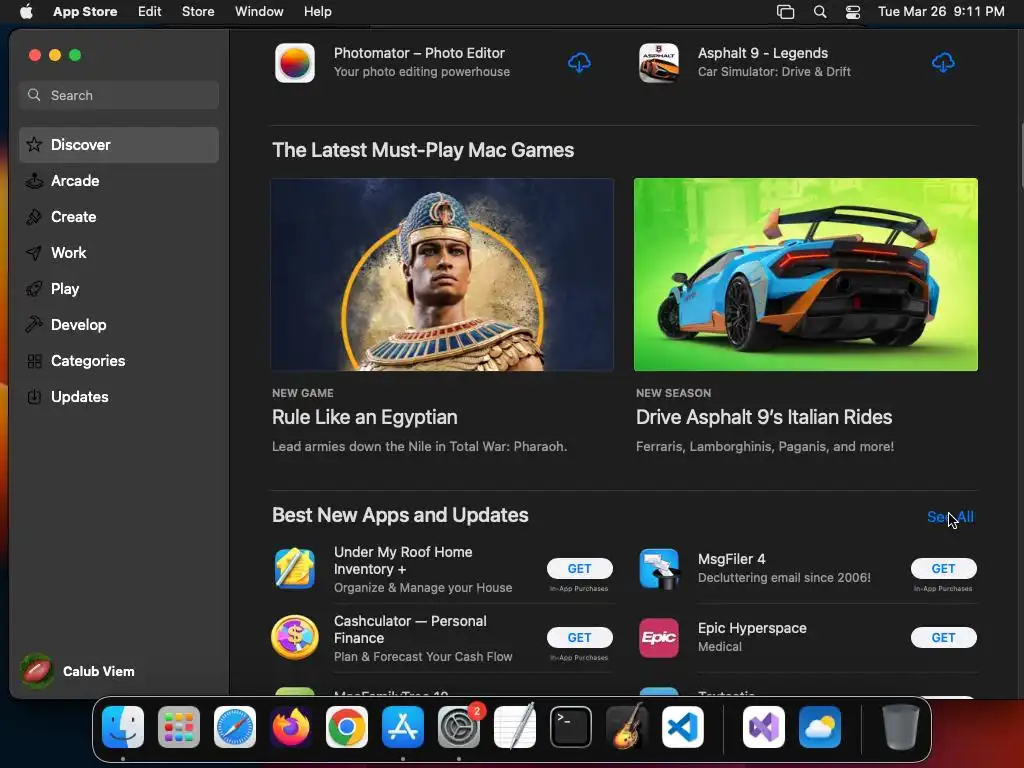Open the Epic Hyperspace app icon

659,637
